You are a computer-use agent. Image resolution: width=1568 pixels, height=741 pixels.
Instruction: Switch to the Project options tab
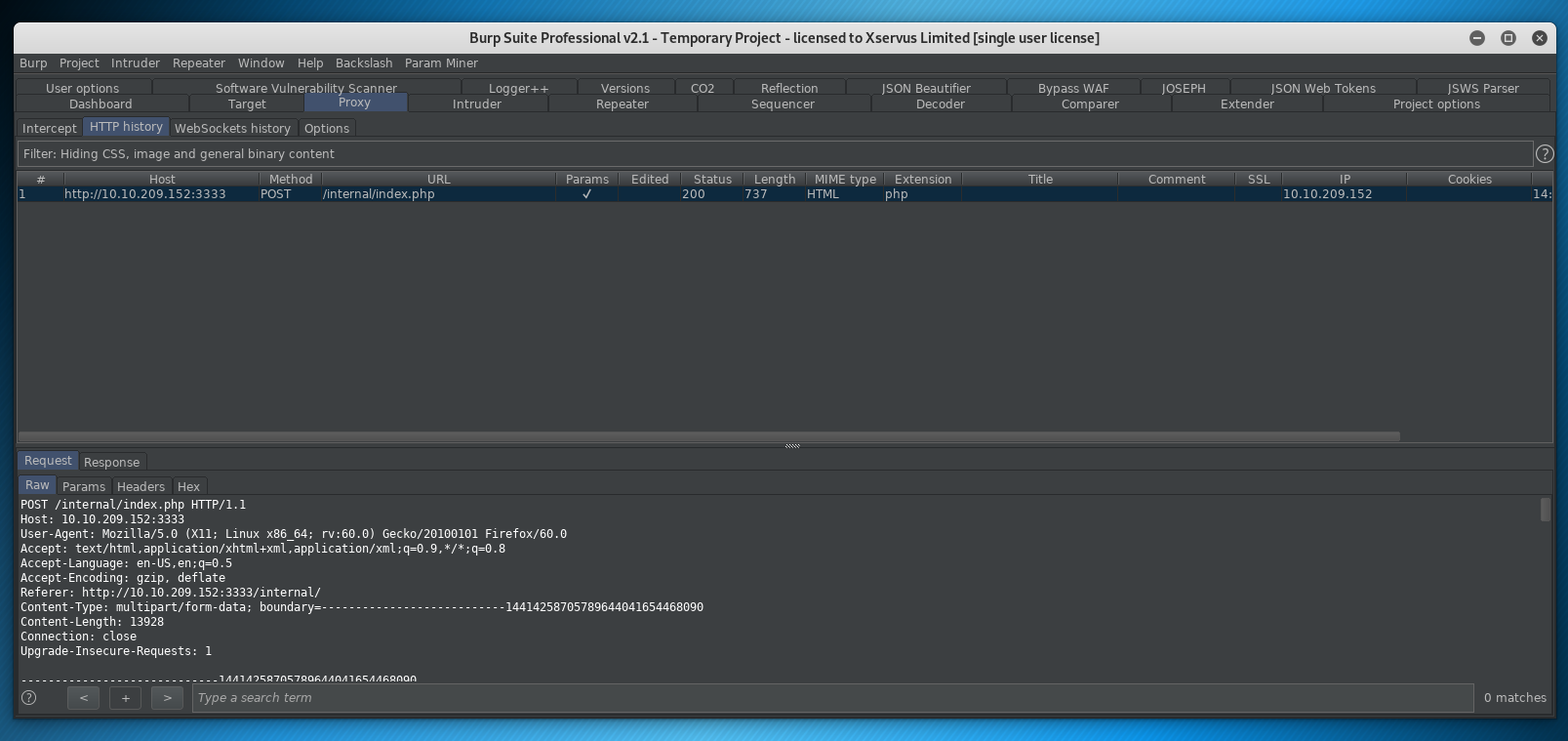(1436, 103)
